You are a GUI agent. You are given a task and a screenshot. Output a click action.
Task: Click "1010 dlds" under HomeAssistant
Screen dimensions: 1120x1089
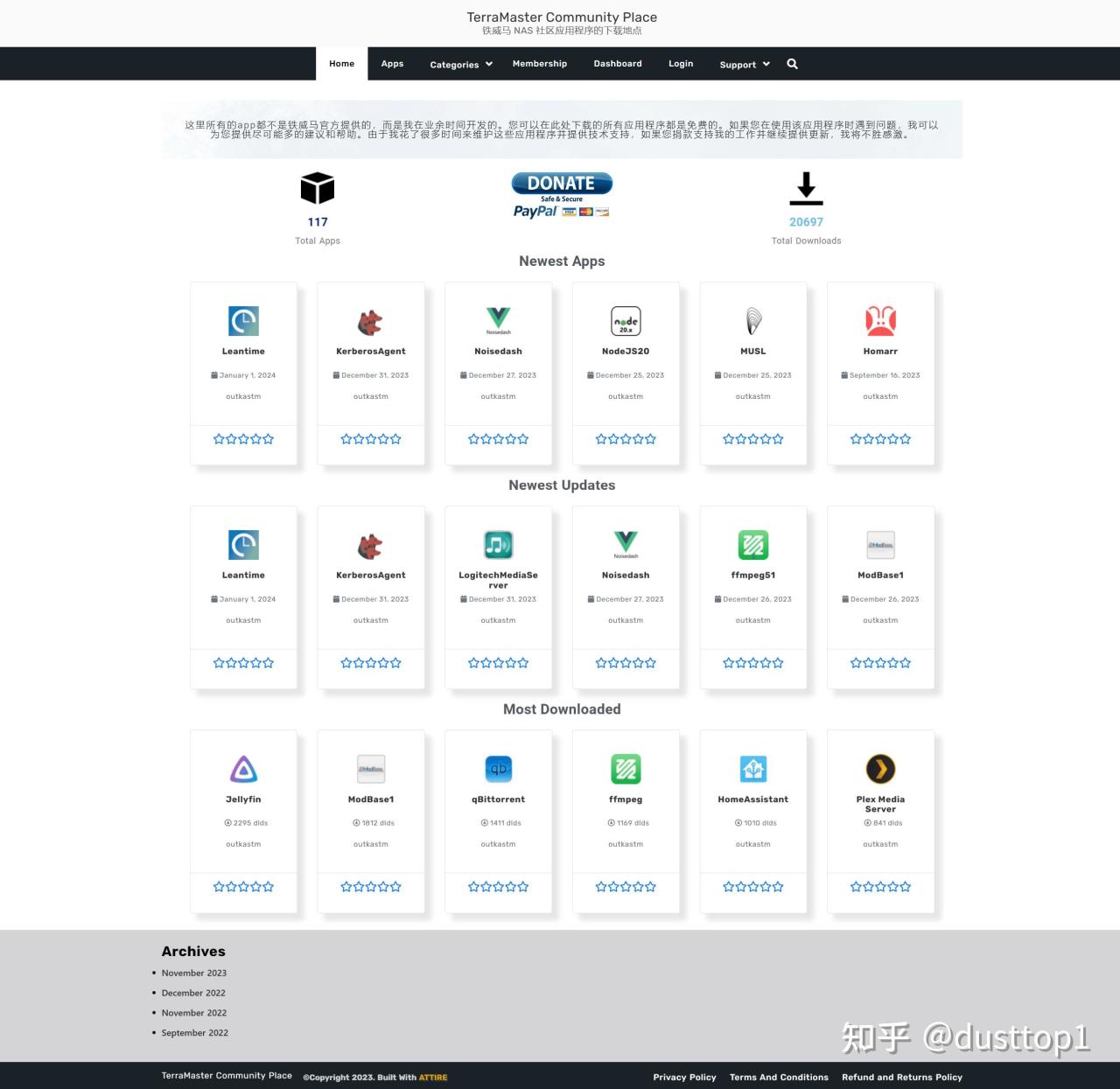[756, 823]
